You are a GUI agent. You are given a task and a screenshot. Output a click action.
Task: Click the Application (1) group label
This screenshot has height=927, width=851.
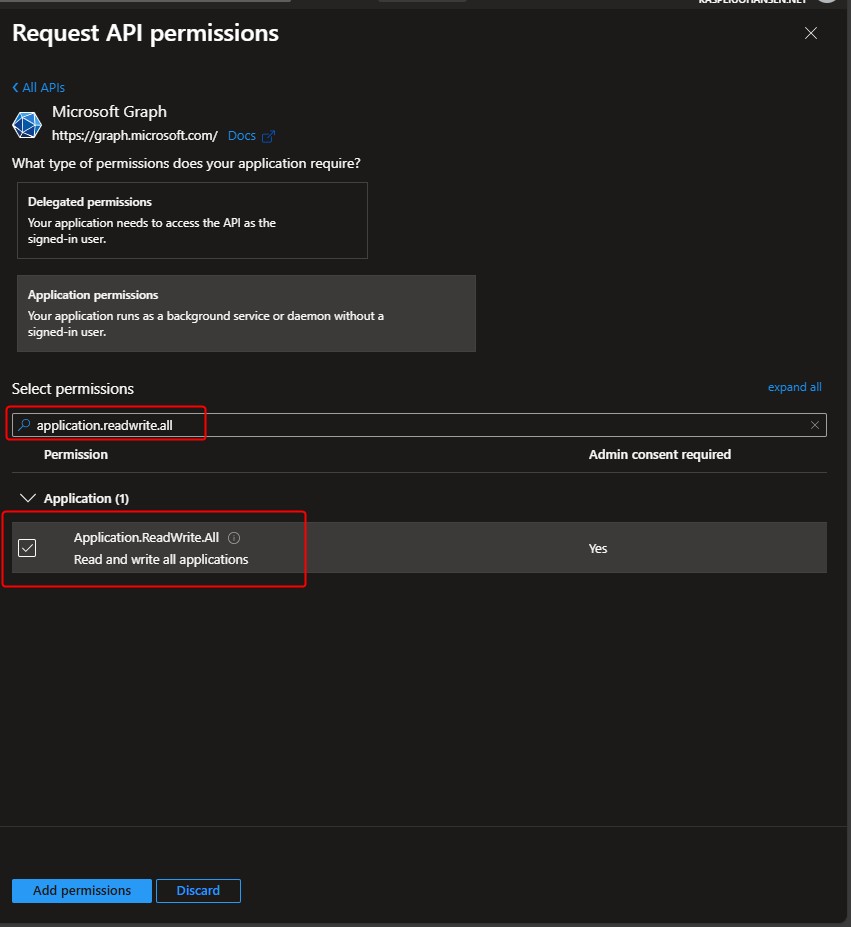[x=86, y=498]
